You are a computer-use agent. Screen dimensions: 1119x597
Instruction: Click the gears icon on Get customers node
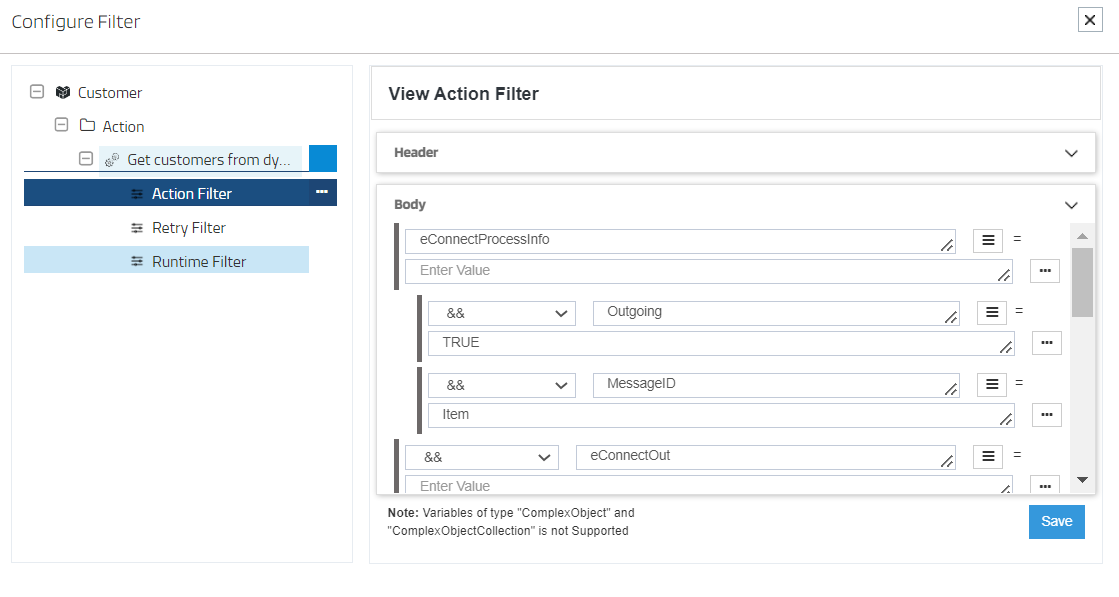[x=112, y=158]
